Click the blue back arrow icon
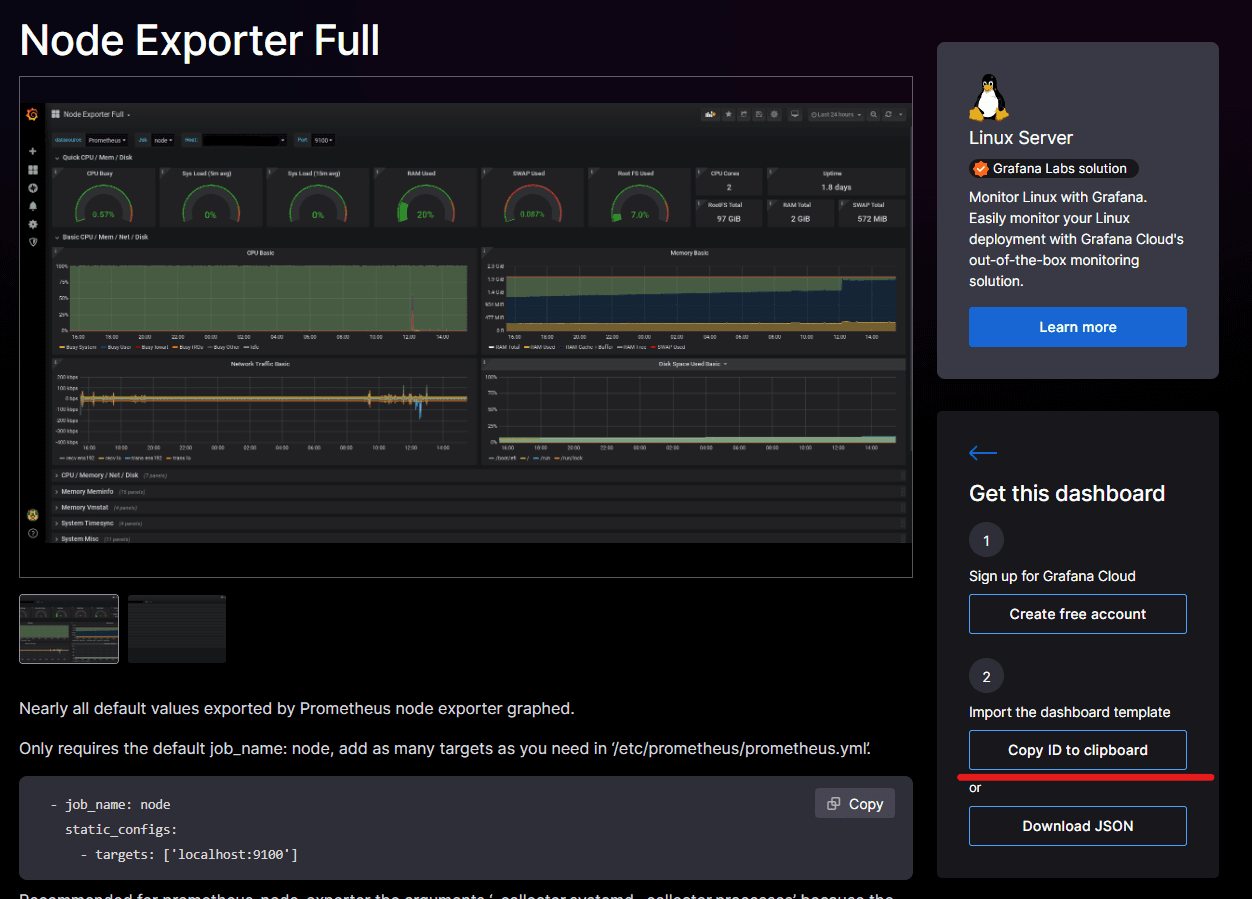This screenshot has width=1252, height=899. click(x=983, y=453)
